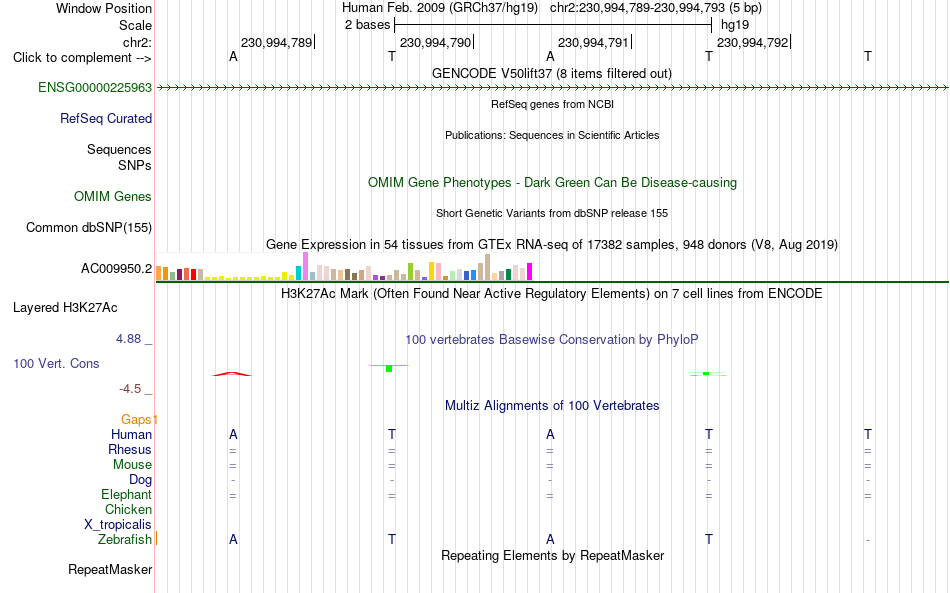Click the OMIM Genes track label

point(112,197)
